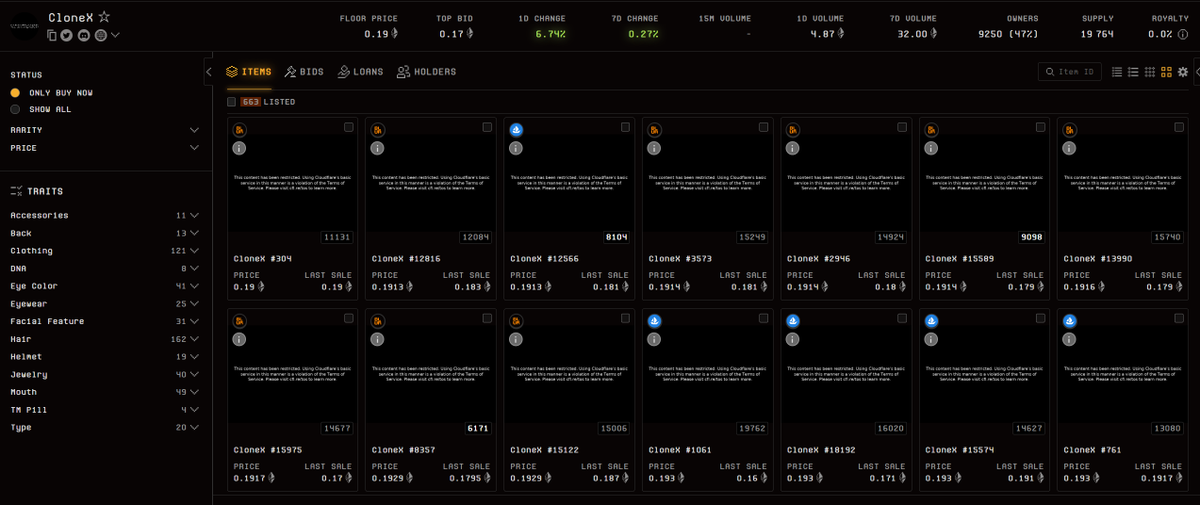Open the view settings gear
Screen dimensions: 1200x505
coord(1182,72)
